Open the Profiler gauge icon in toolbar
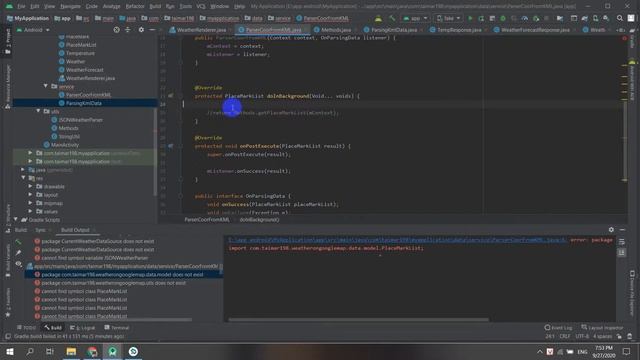Screen dimensions: 640x360 pyautogui.click(x=525, y=18)
